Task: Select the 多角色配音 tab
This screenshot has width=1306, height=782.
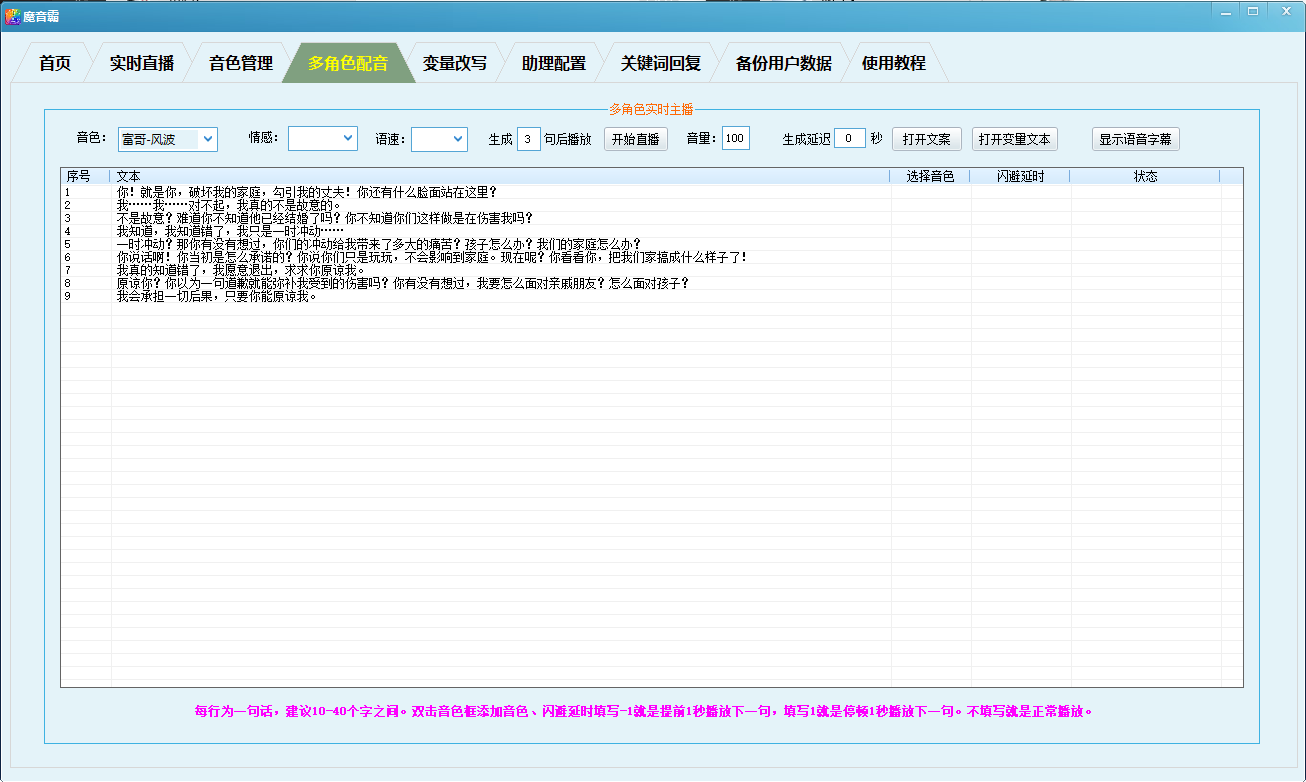Action: click(347, 61)
